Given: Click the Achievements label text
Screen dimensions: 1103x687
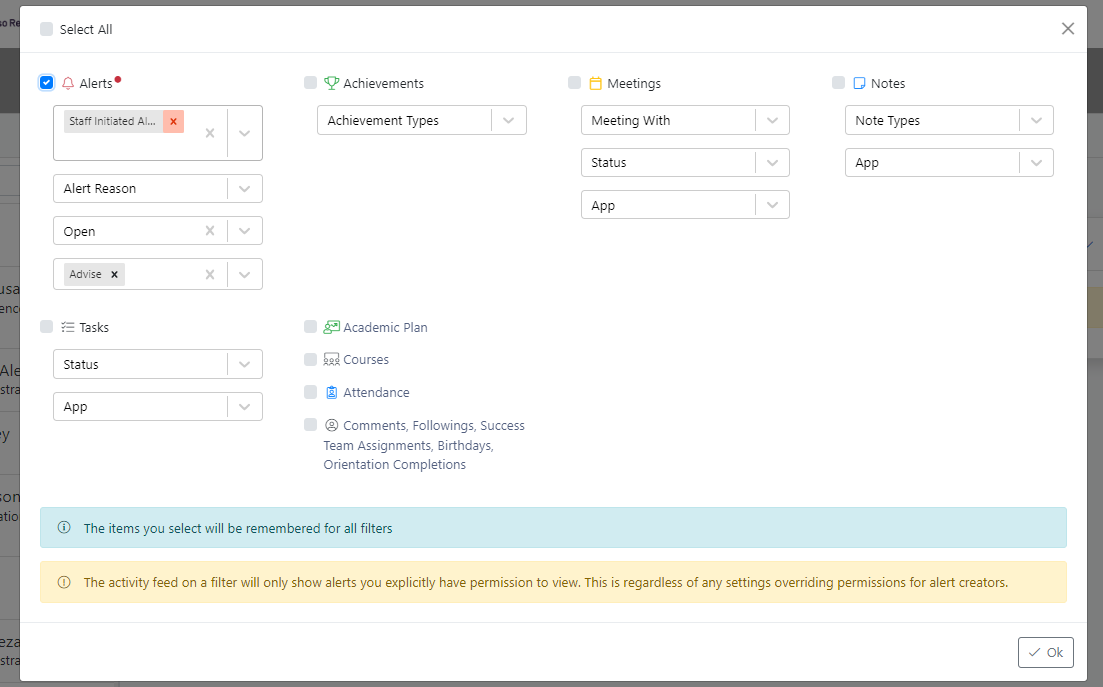Looking at the screenshot, I should pyautogui.click(x=383, y=84).
